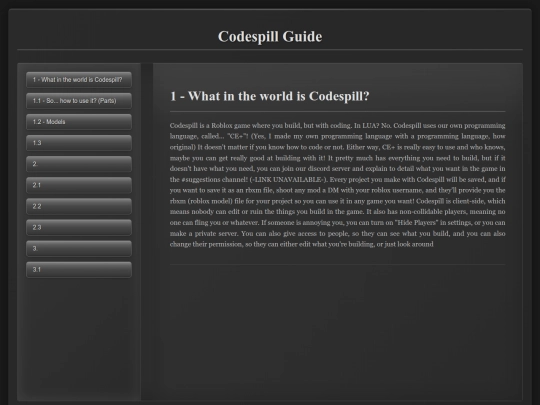The height and width of the screenshot is (405, 540).
Task: Open sidebar section 2.2
Action: coord(79,206)
